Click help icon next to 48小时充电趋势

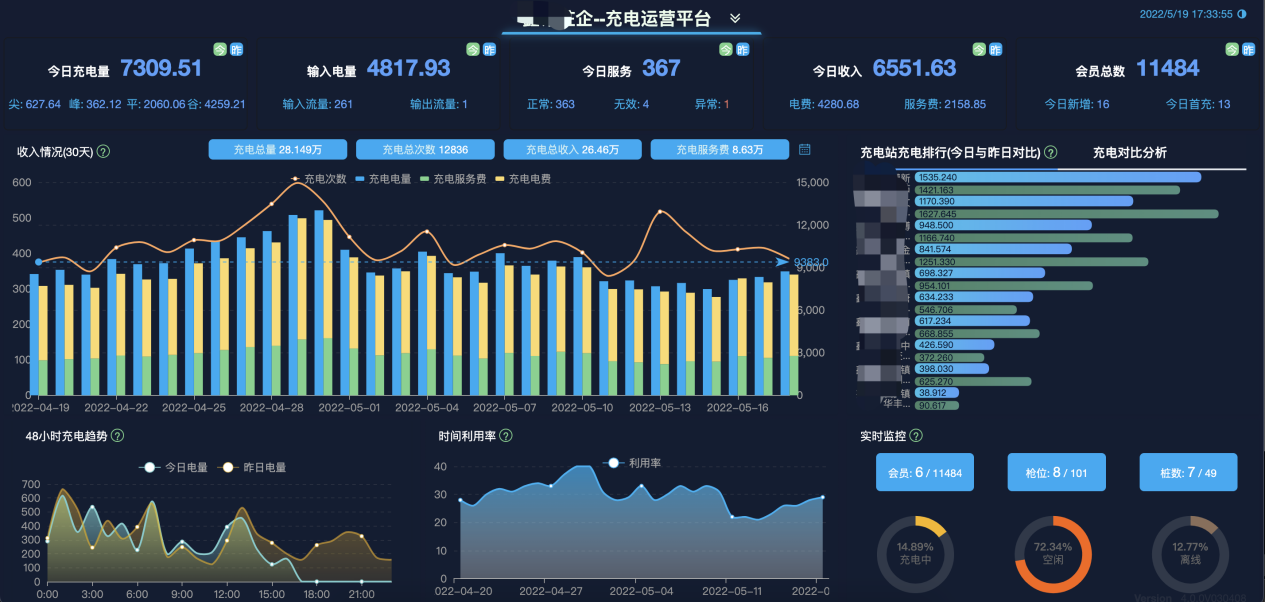tap(117, 436)
